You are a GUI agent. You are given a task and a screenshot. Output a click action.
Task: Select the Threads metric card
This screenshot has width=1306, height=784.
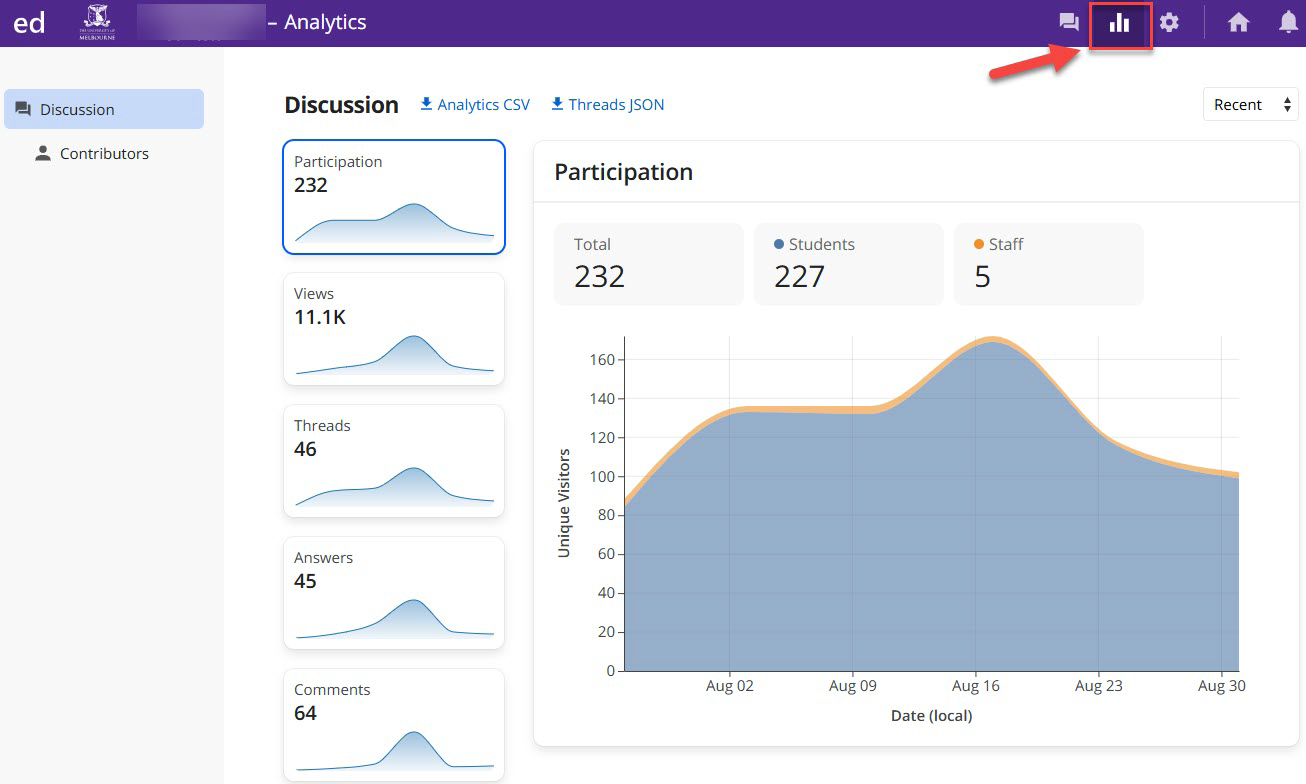pos(394,461)
